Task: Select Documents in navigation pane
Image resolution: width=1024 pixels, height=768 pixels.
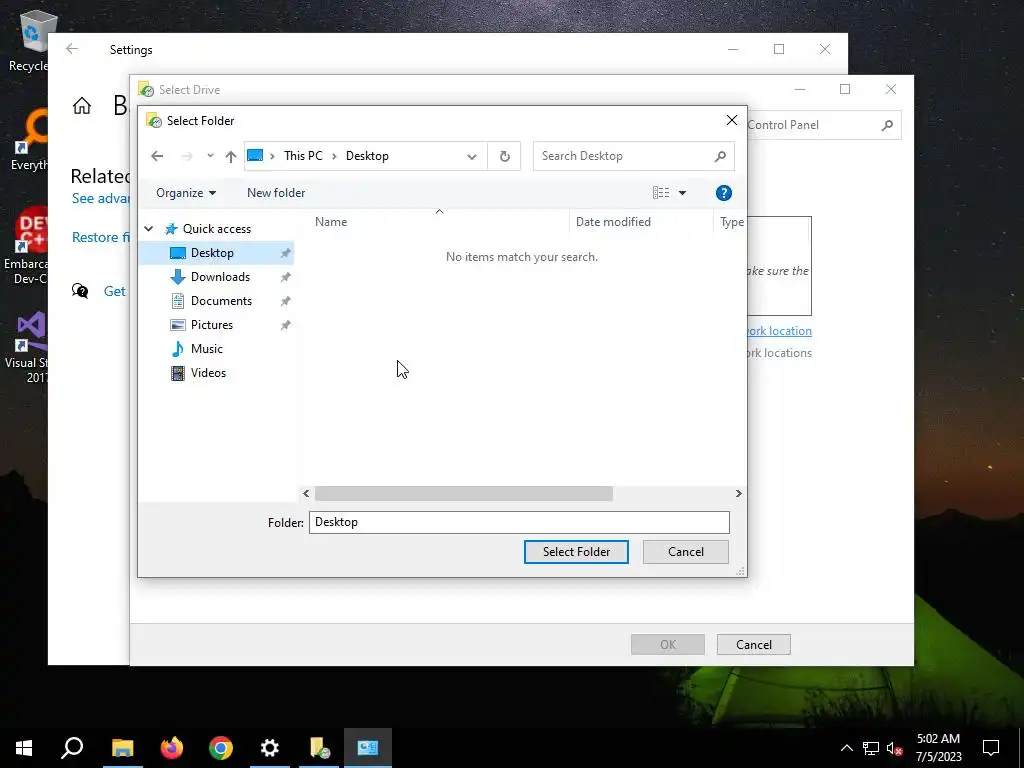Action: click(221, 301)
